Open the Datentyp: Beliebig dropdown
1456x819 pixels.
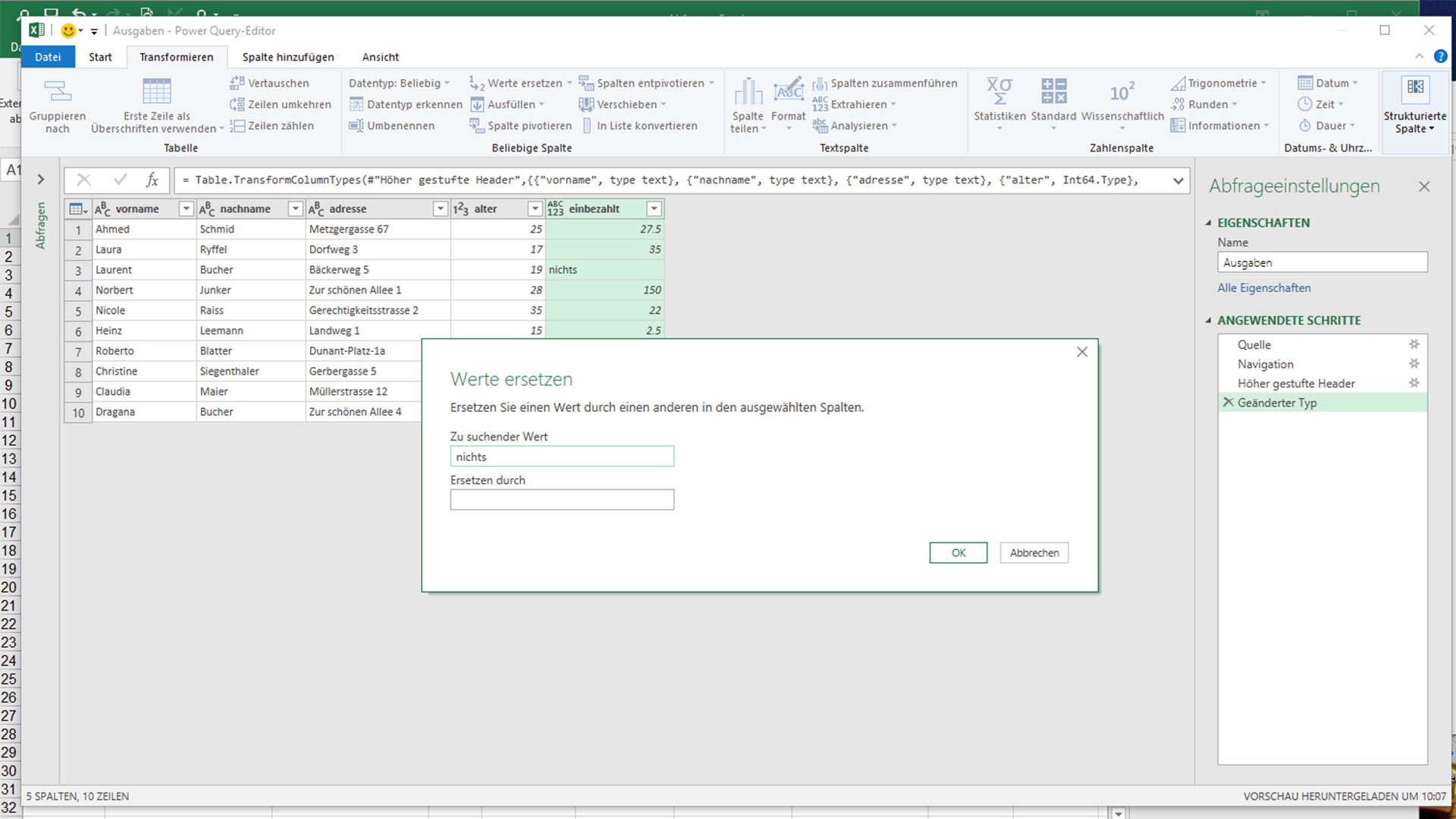(447, 83)
